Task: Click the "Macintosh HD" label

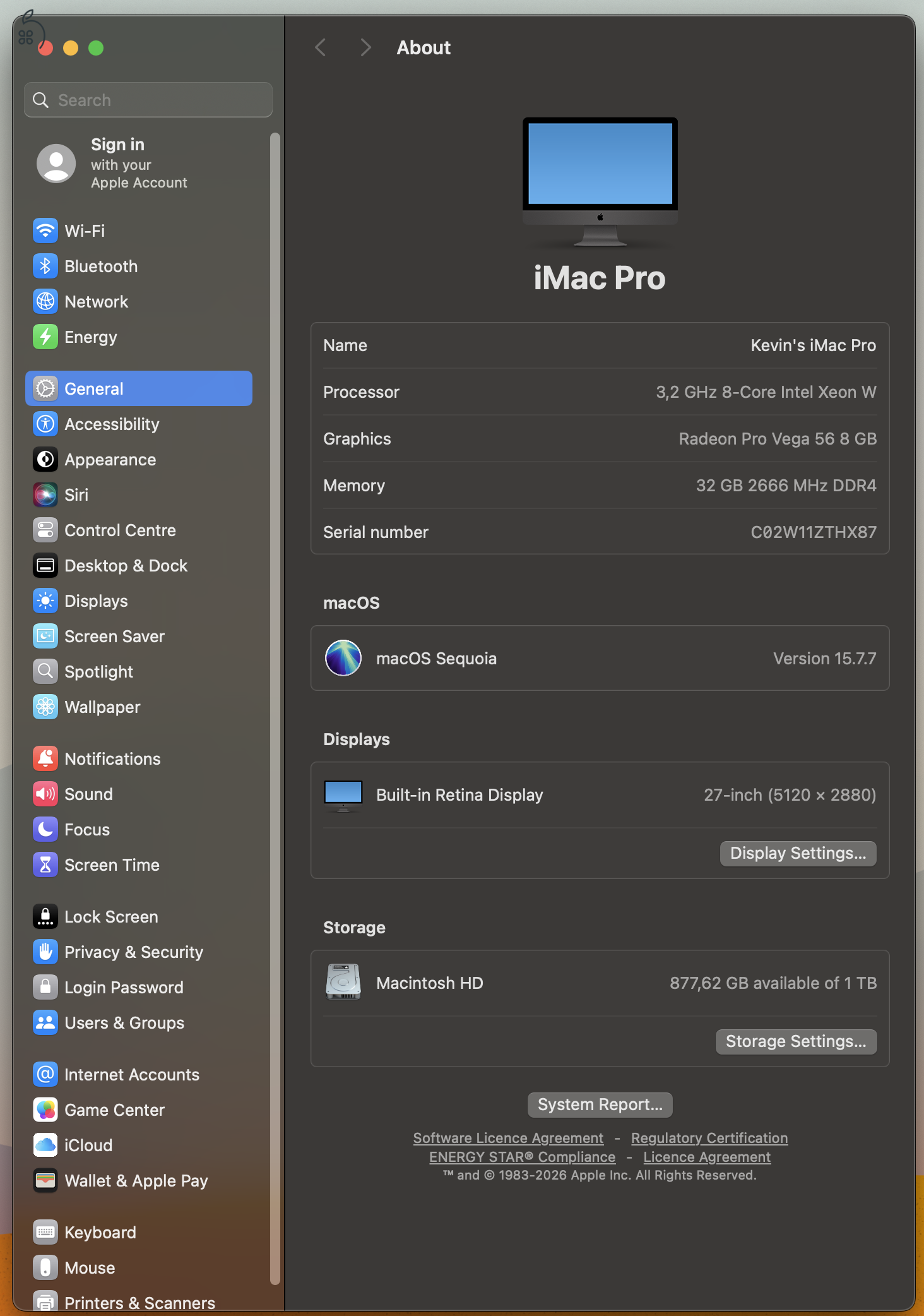Action: click(x=430, y=983)
